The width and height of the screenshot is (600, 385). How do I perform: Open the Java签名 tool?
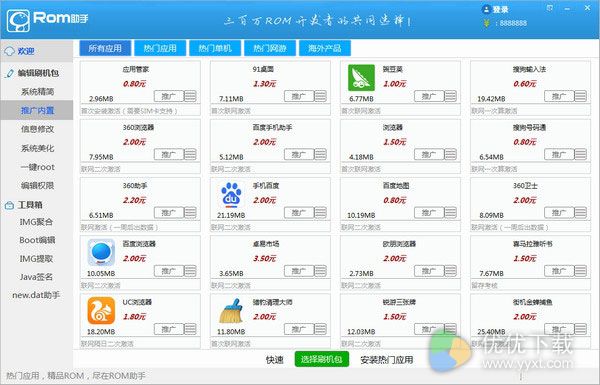point(36,277)
